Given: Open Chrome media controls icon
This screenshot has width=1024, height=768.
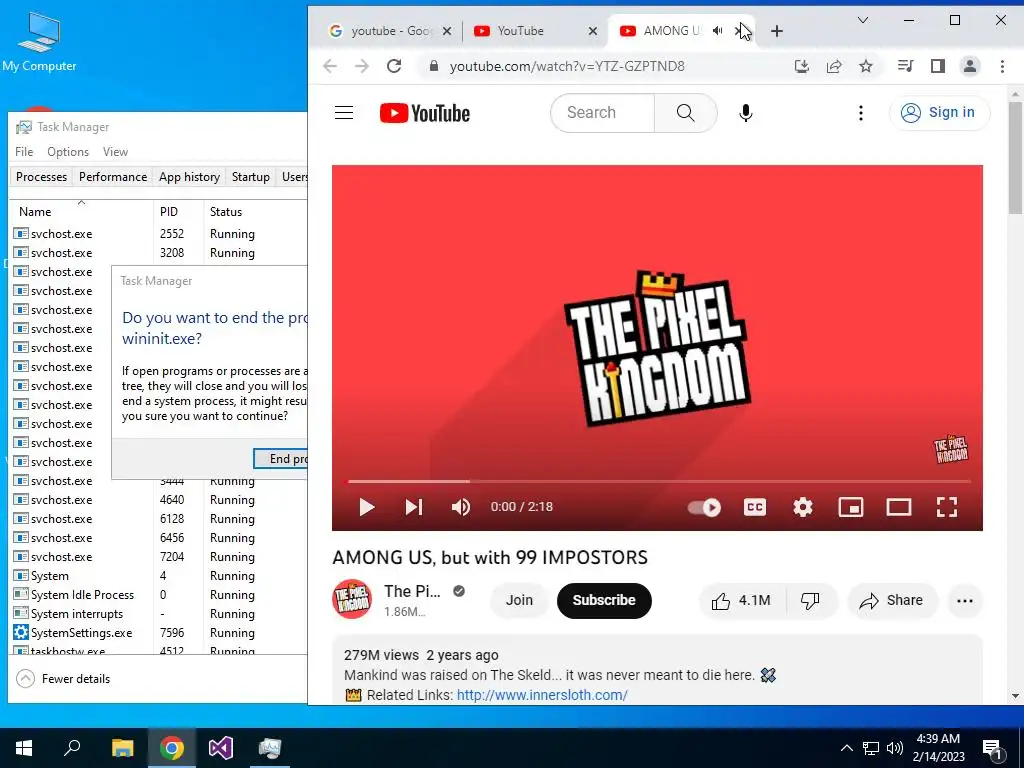Looking at the screenshot, I should click(905, 66).
